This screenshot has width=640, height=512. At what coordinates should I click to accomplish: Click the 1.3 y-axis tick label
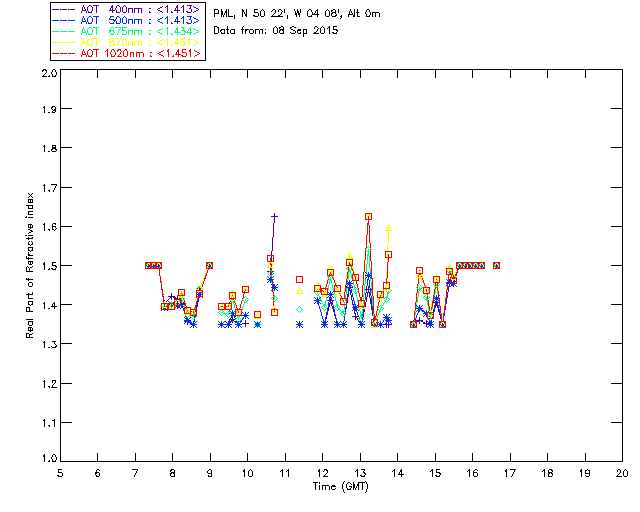click(49, 345)
